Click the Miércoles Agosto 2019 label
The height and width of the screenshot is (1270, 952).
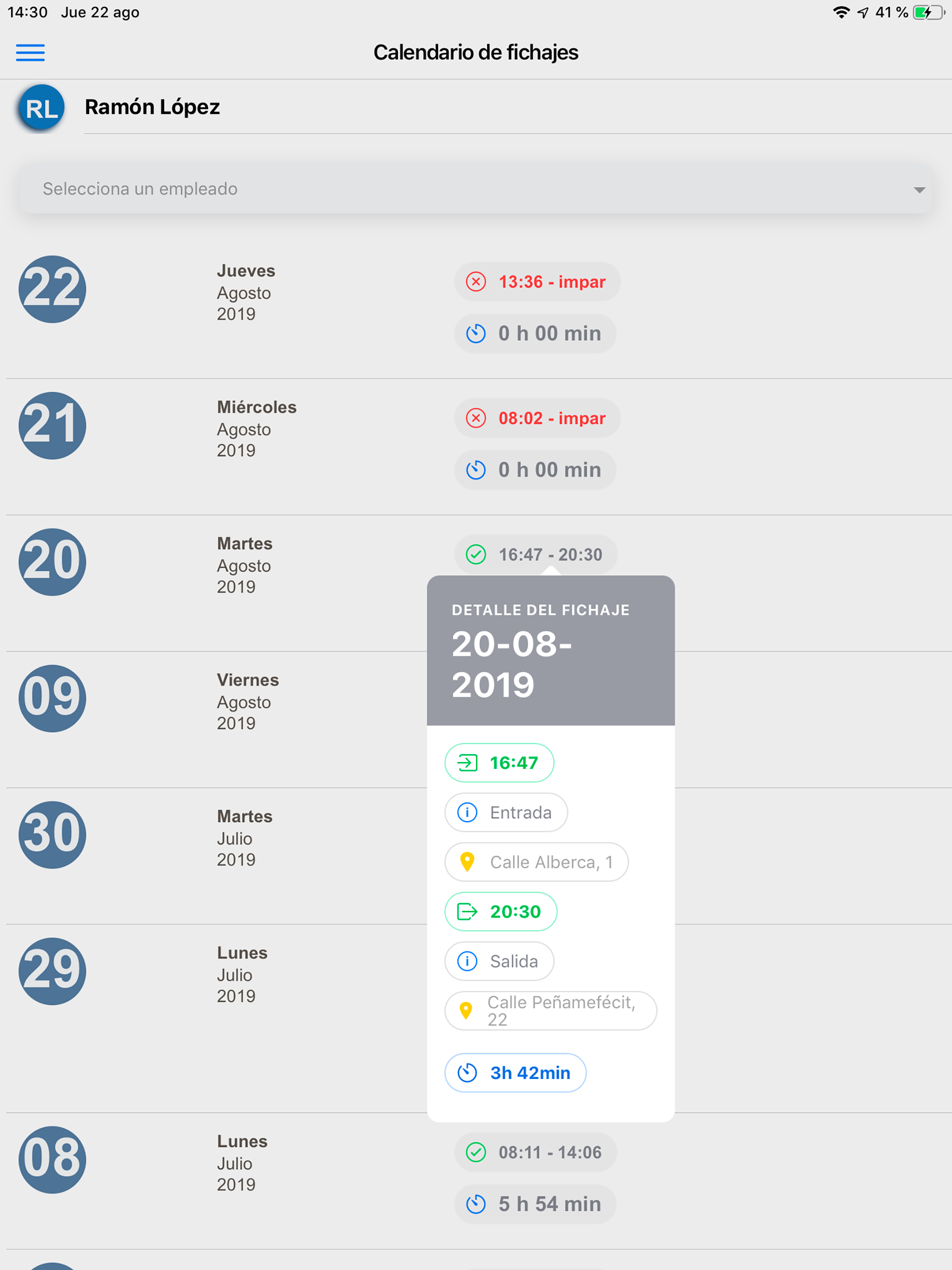257,429
